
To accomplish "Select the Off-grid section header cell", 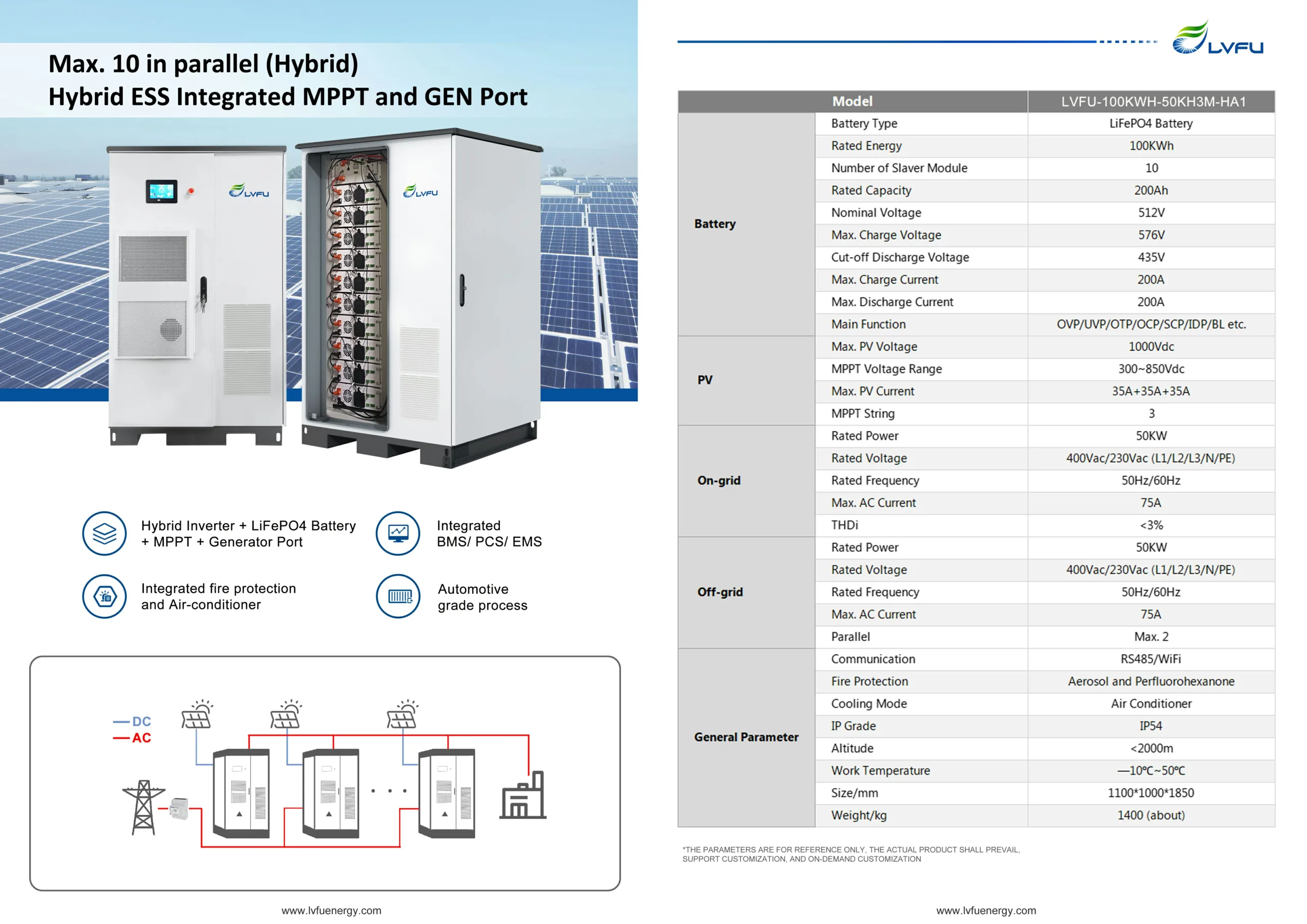I will pyautogui.click(x=746, y=592).
